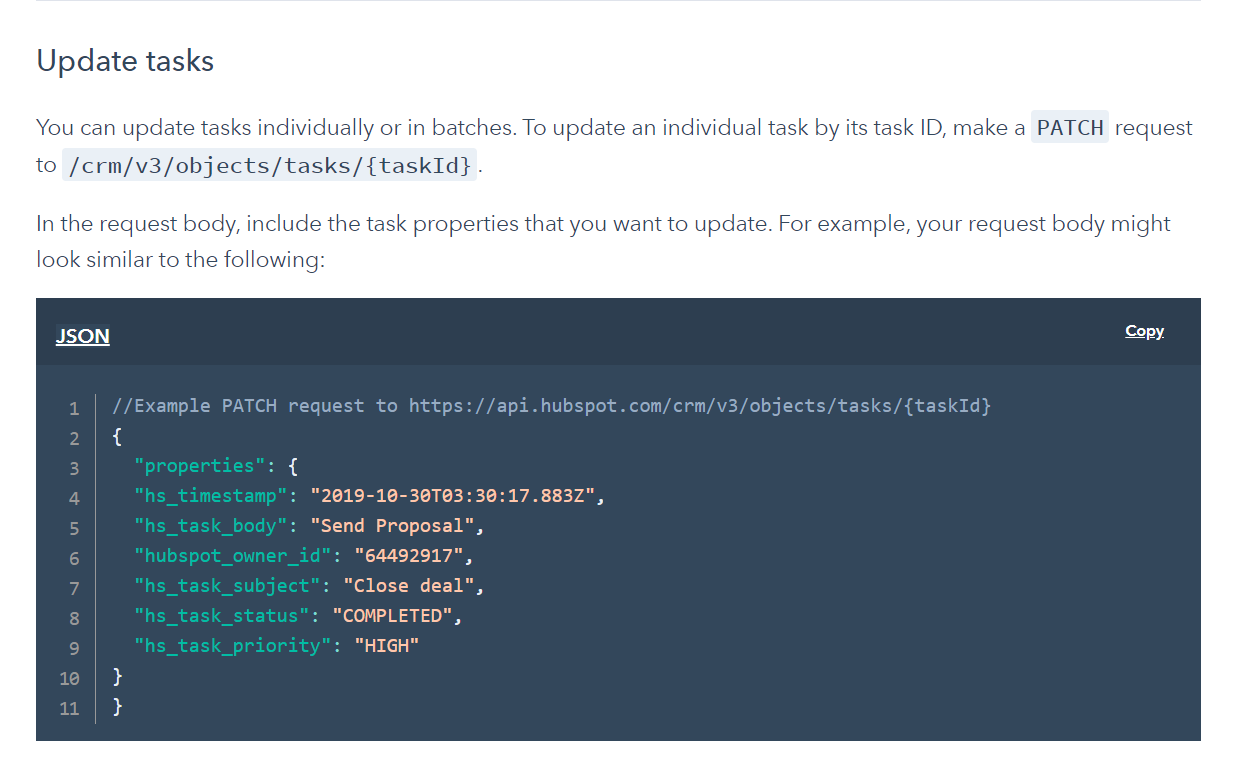Screen dimensions: 1258x761
Task: Click the opening brace on line 2
Action: (118, 436)
